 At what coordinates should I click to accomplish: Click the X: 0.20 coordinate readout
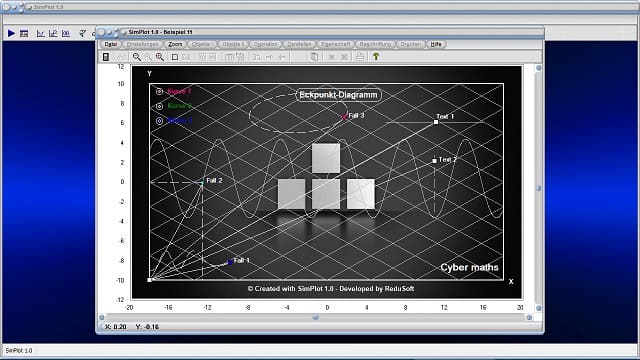coord(116,327)
